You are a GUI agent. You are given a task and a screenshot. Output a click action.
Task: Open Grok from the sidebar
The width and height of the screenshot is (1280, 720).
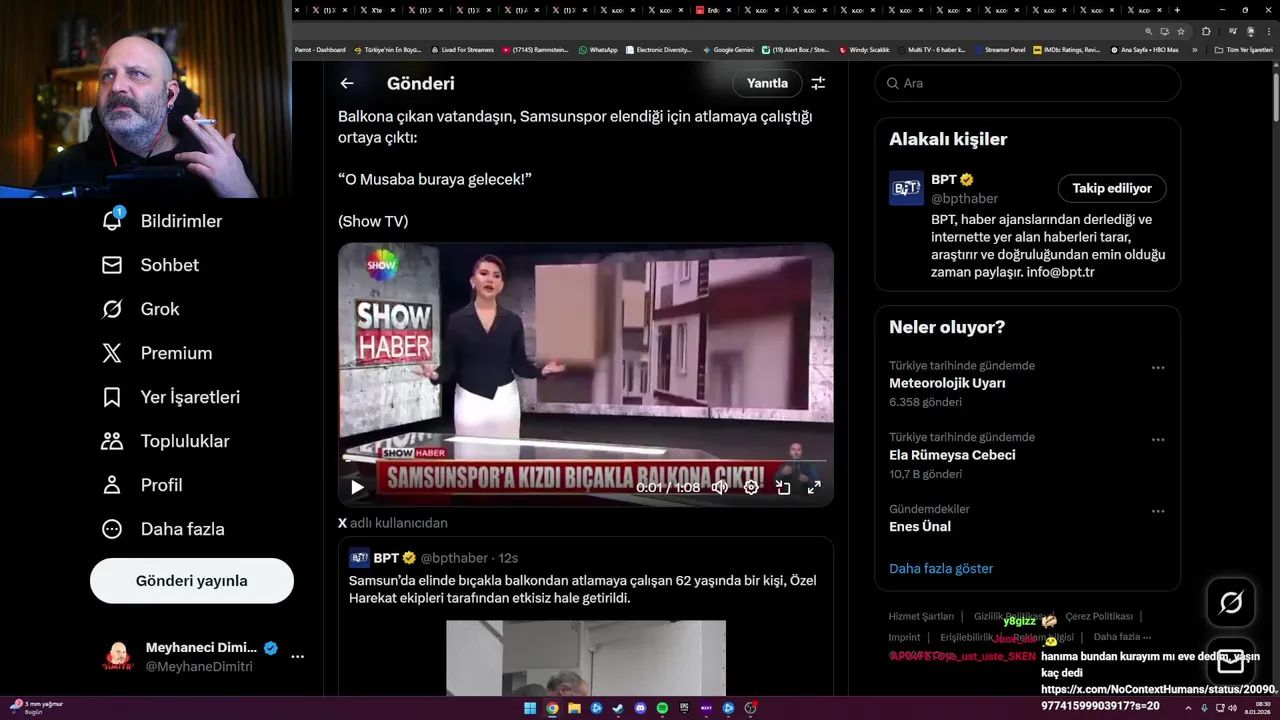[x=112, y=309]
